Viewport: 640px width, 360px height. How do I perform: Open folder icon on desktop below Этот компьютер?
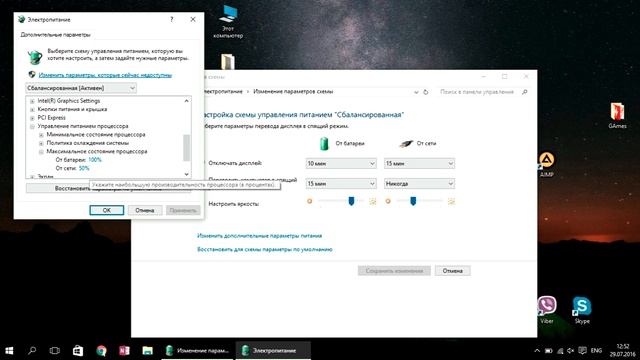(228, 62)
